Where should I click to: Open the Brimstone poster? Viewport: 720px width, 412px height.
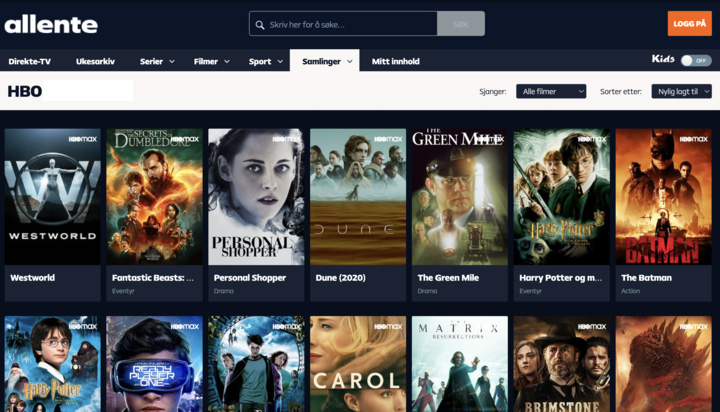coord(562,364)
